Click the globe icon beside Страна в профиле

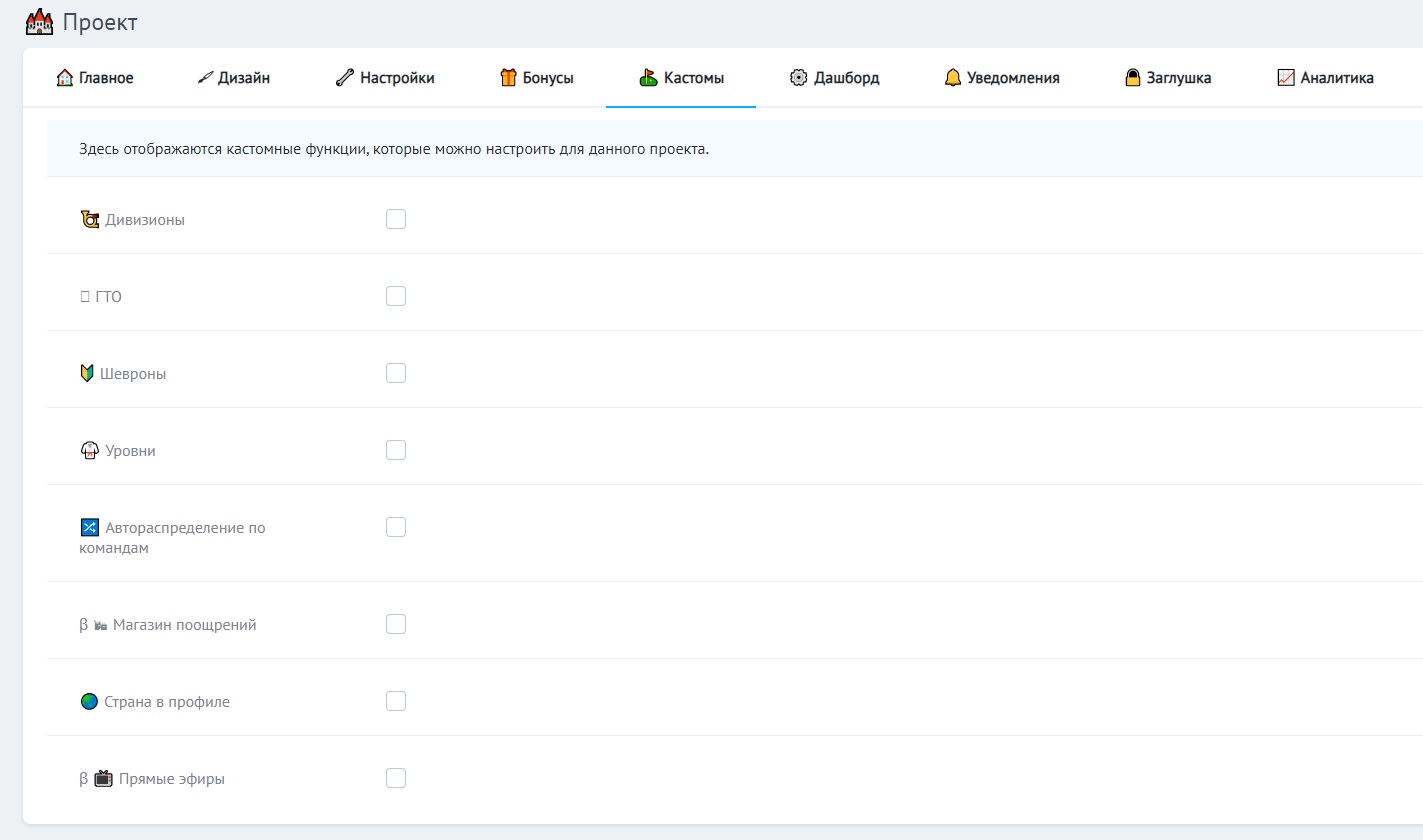click(89, 701)
